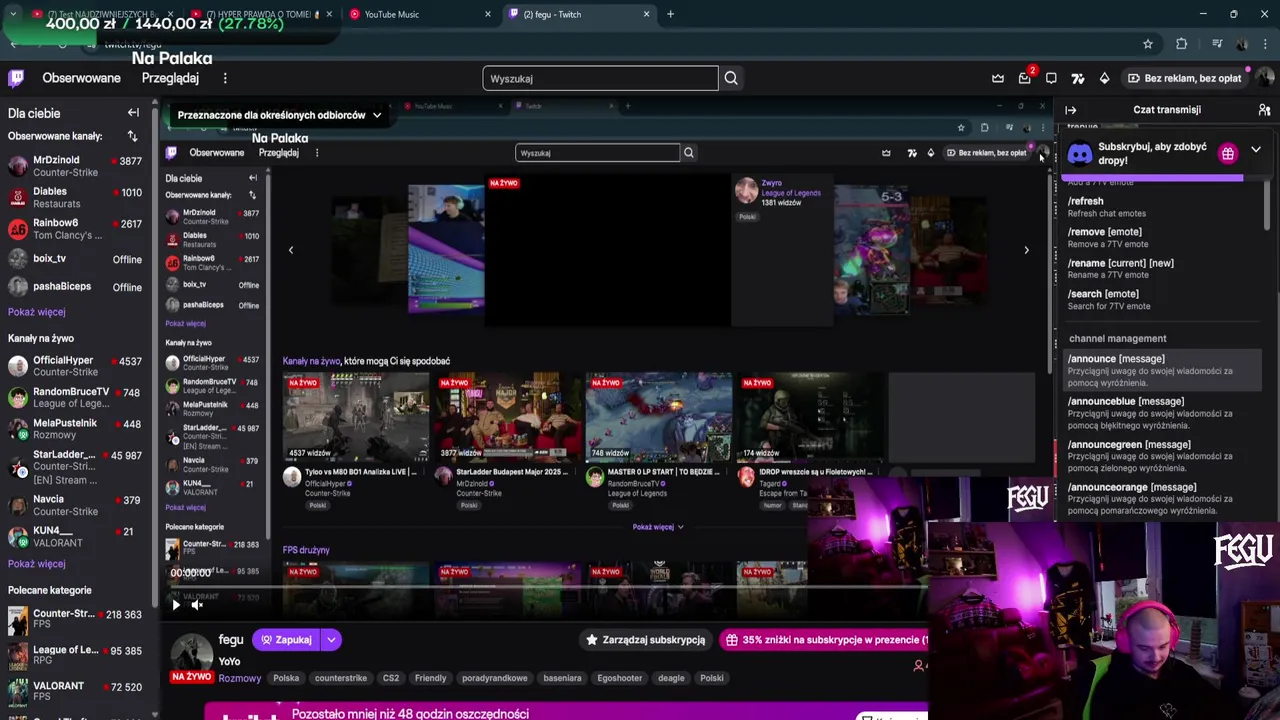Click the 35% zniżki gift subscription button

pos(825,640)
